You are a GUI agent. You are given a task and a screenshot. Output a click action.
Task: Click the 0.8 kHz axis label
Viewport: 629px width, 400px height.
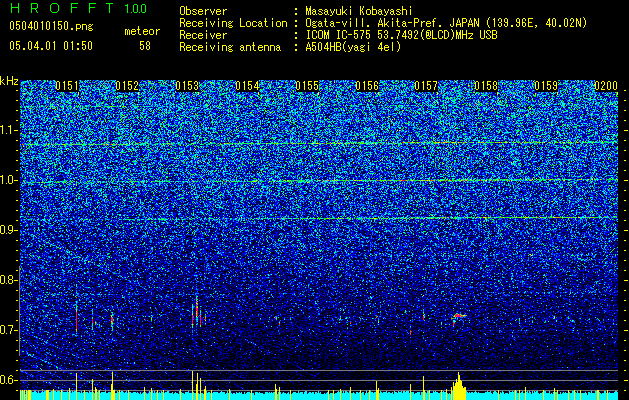point(9,280)
